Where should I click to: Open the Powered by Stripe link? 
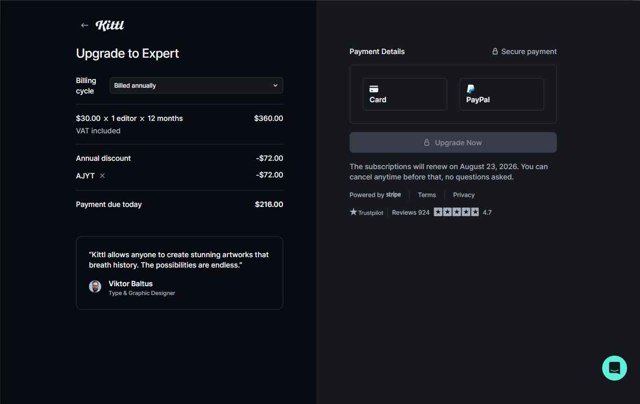coord(375,195)
